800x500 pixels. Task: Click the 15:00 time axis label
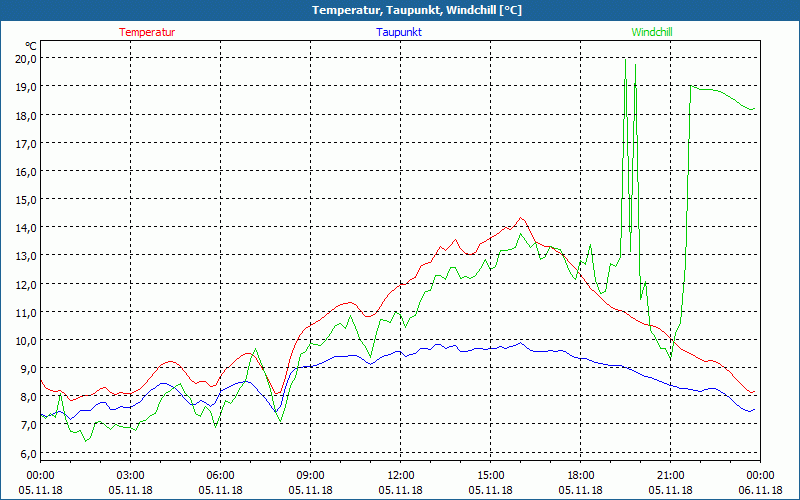point(490,476)
